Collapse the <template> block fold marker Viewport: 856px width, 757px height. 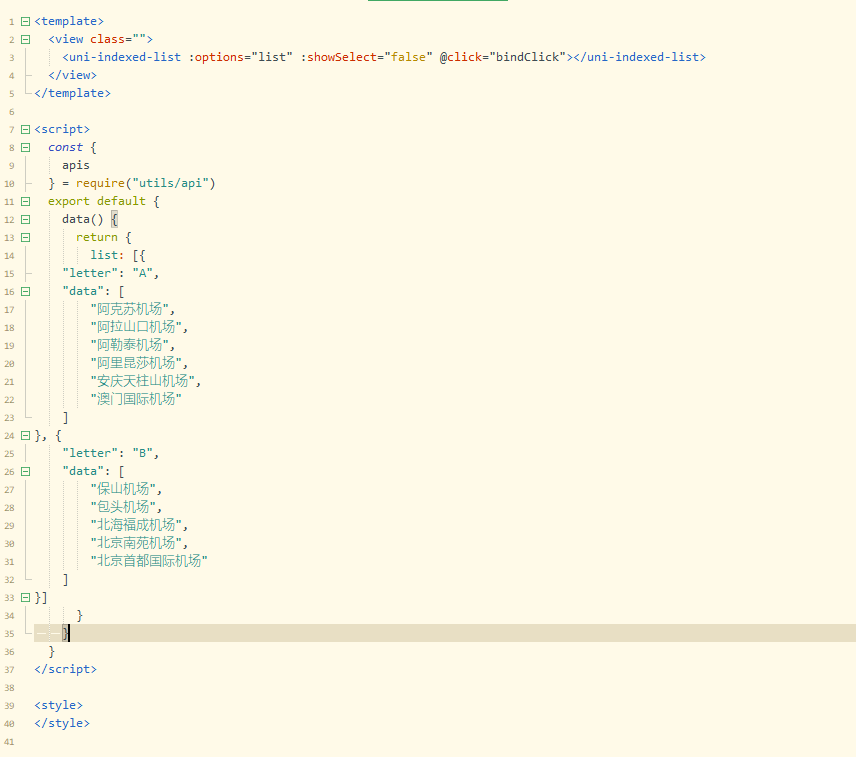click(x=25, y=21)
